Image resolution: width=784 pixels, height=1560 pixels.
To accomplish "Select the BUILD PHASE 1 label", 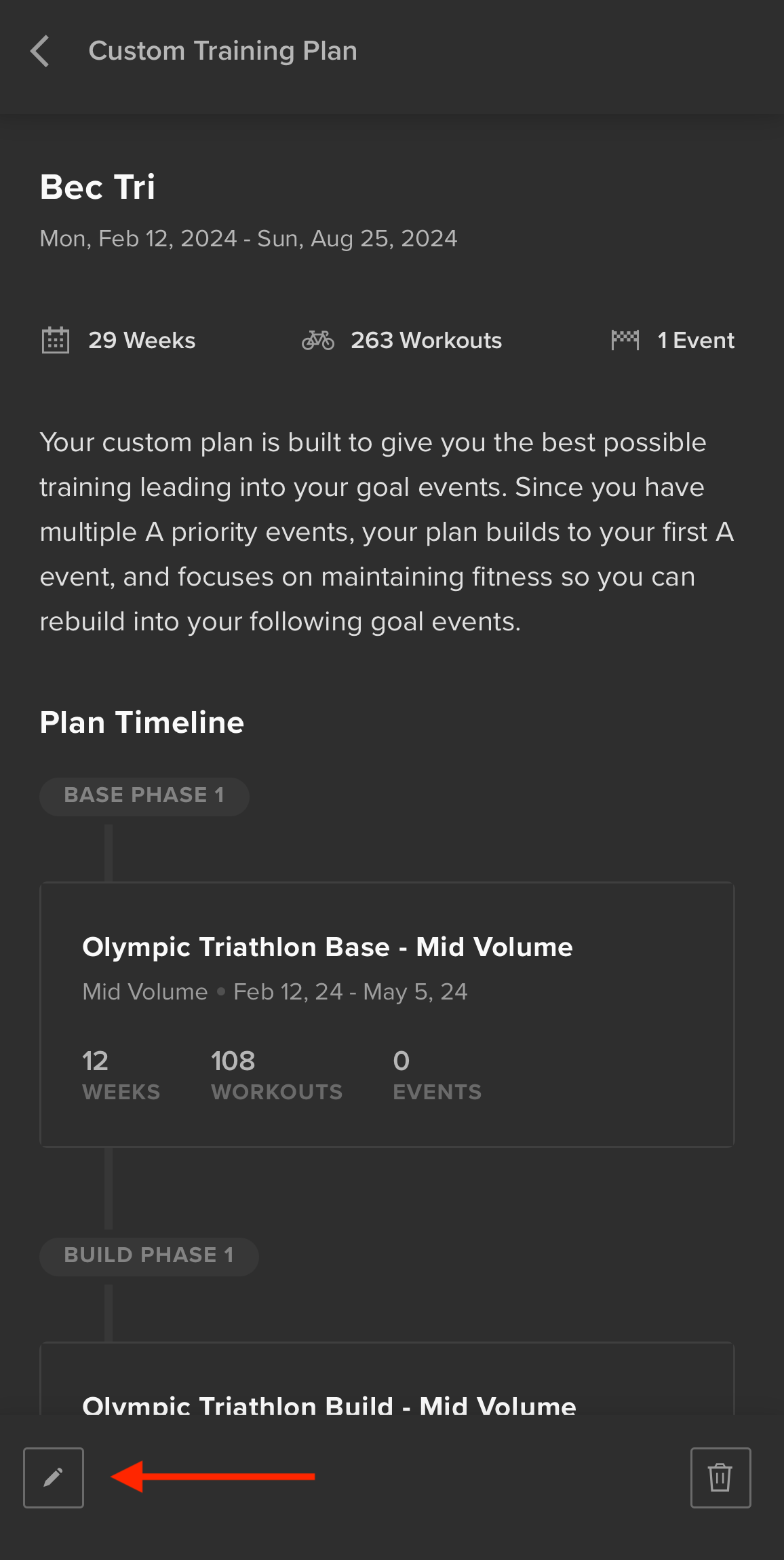I will pyautogui.click(x=149, y=1256).
